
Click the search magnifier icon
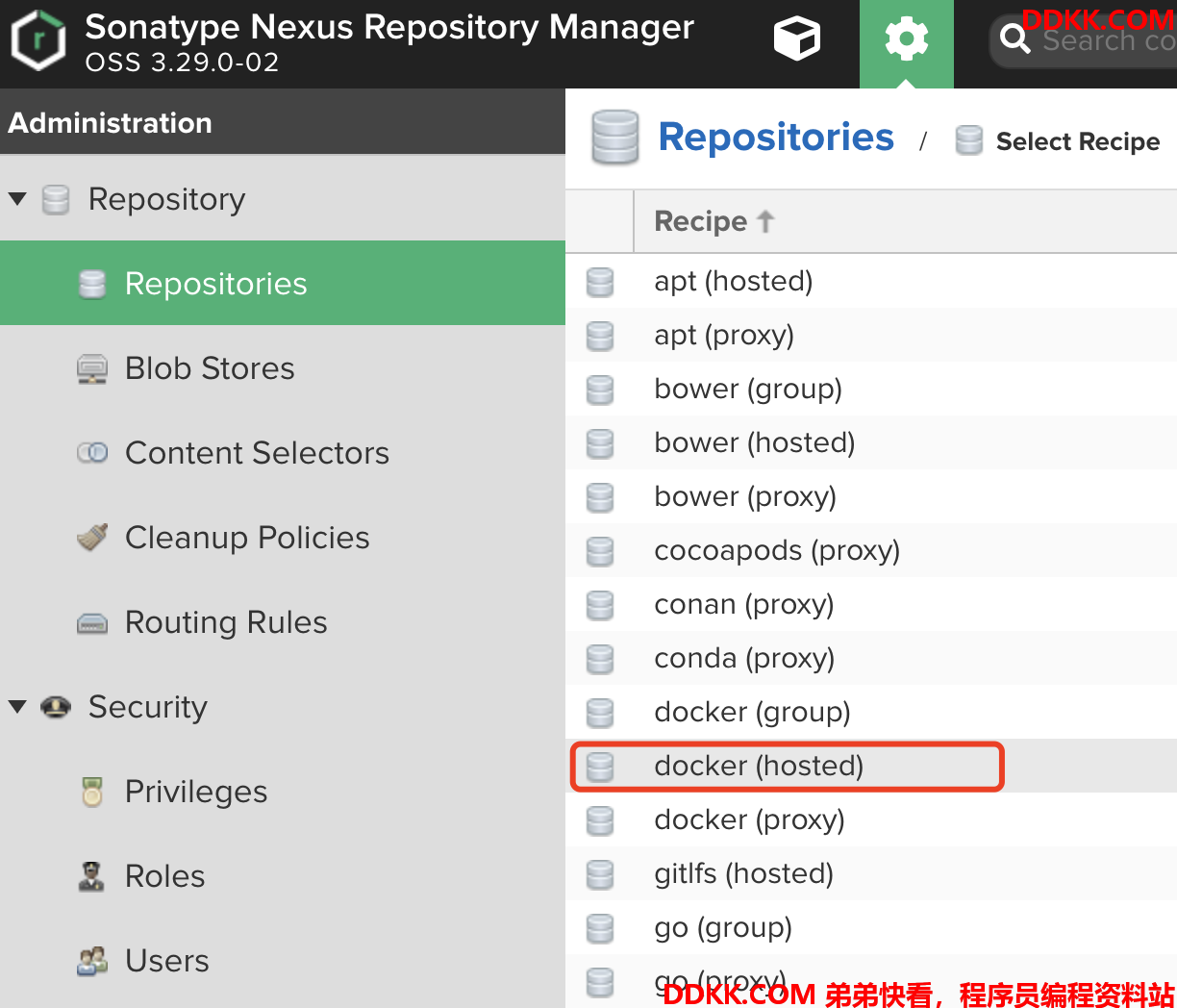(x=1015, y=39)
